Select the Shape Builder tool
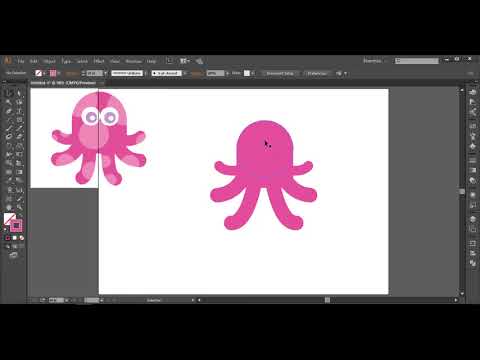The height and width of the screenshot is (360, 480). (x=9, y=163)
